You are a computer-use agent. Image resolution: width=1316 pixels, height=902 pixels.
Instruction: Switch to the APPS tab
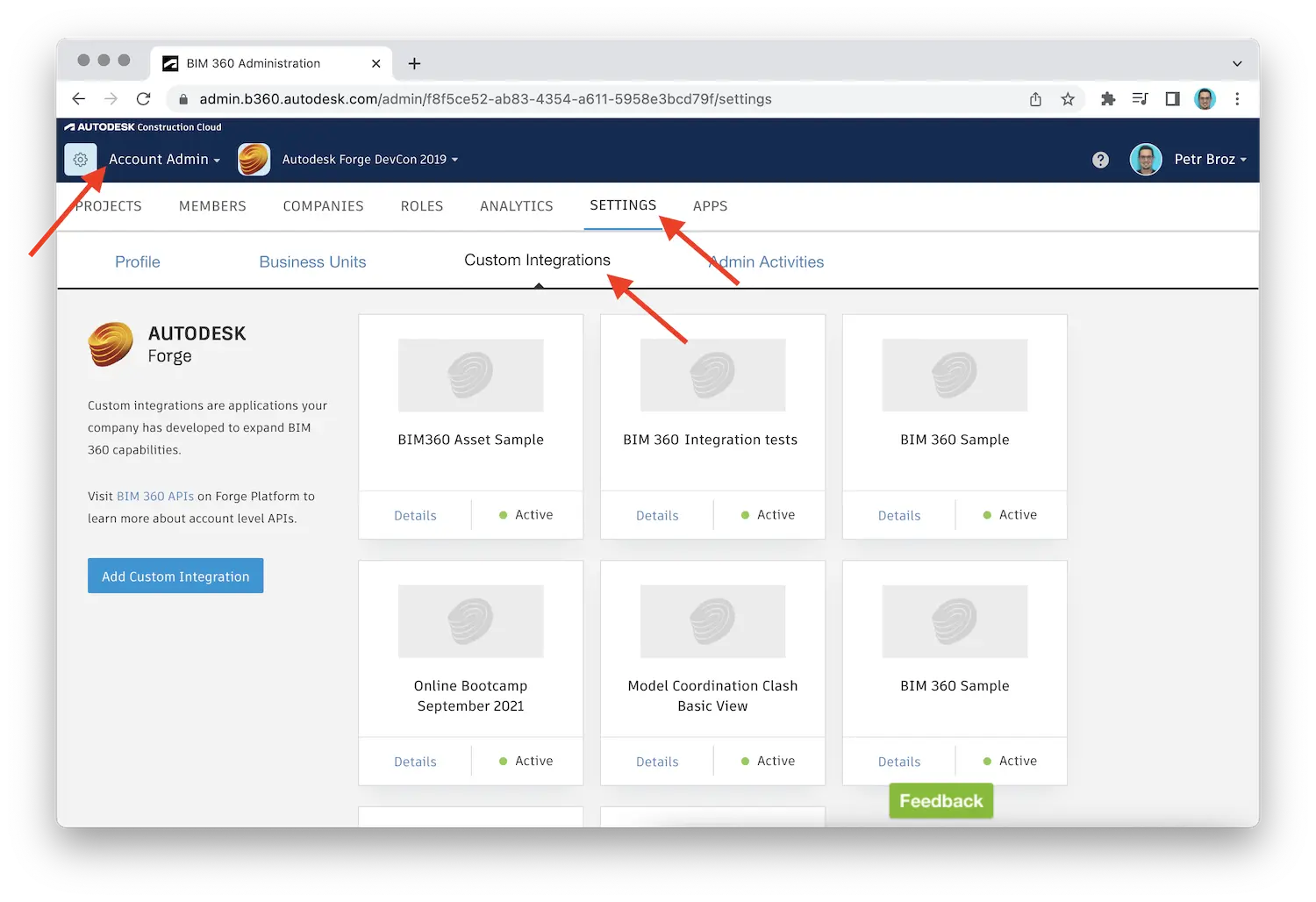click(710, 206)
